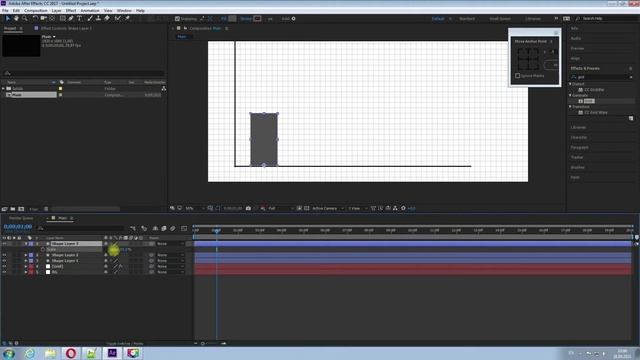Select the Rotation tool
Viewport: 640px width, 360px height.
click(x=35, y=18)
